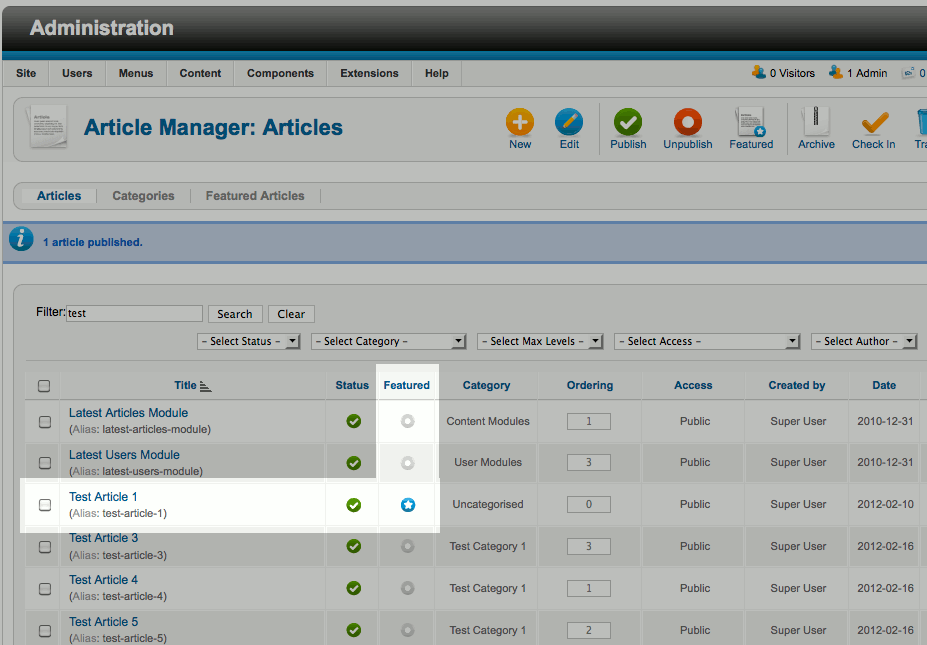Viewport: 927px width, 645px height.
Task: Tick the select-all checkbox in table header
Action: [44, 386]
